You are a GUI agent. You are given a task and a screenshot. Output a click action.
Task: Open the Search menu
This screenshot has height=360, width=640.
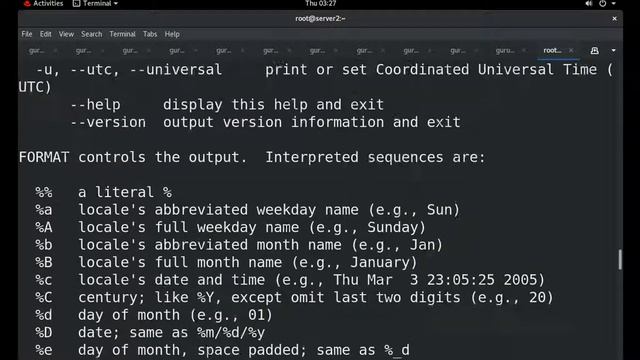pyautogui.click(x=91, y=34)
